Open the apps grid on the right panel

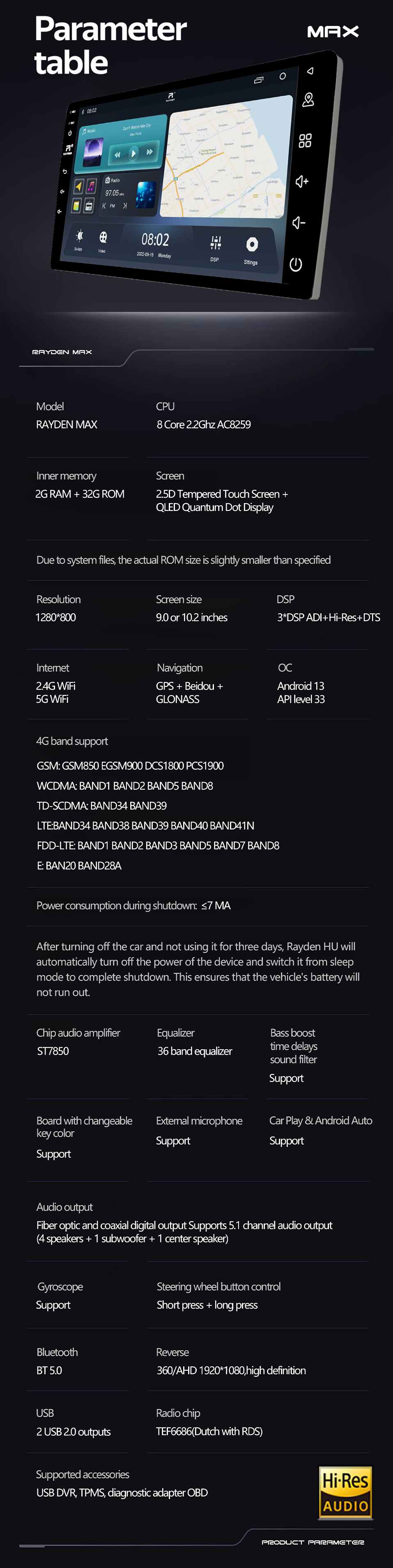tap(306, 141)
